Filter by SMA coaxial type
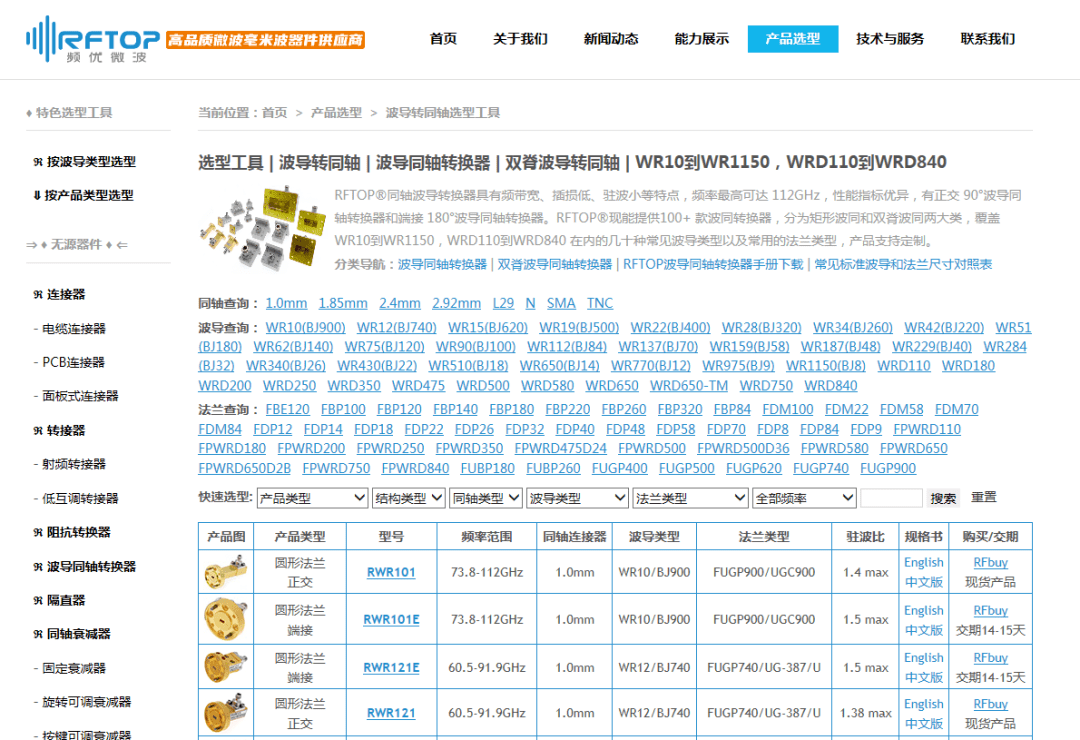 (x=561, y=303)
